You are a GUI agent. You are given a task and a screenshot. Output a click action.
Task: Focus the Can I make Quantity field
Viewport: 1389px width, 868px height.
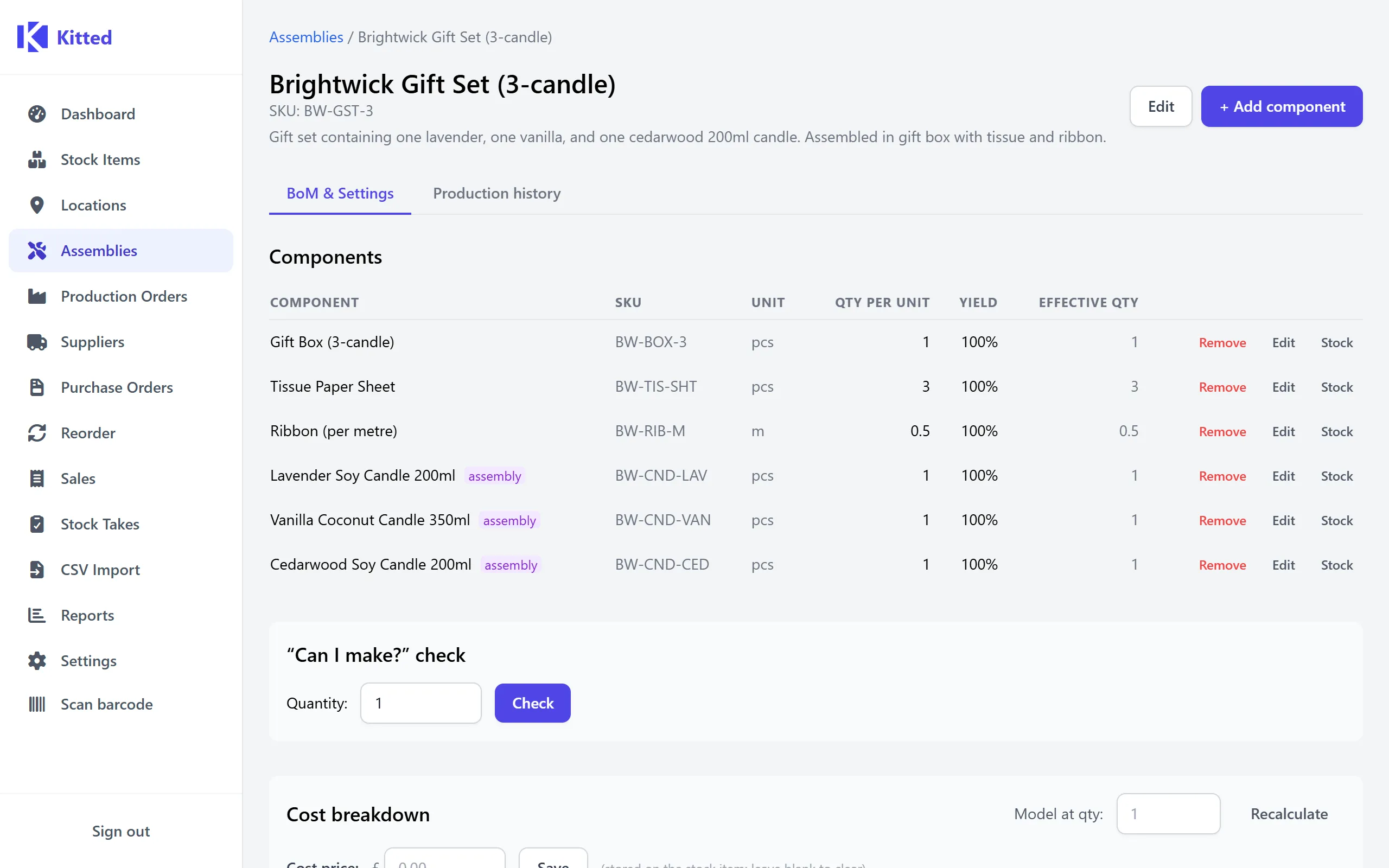(420, 703)
